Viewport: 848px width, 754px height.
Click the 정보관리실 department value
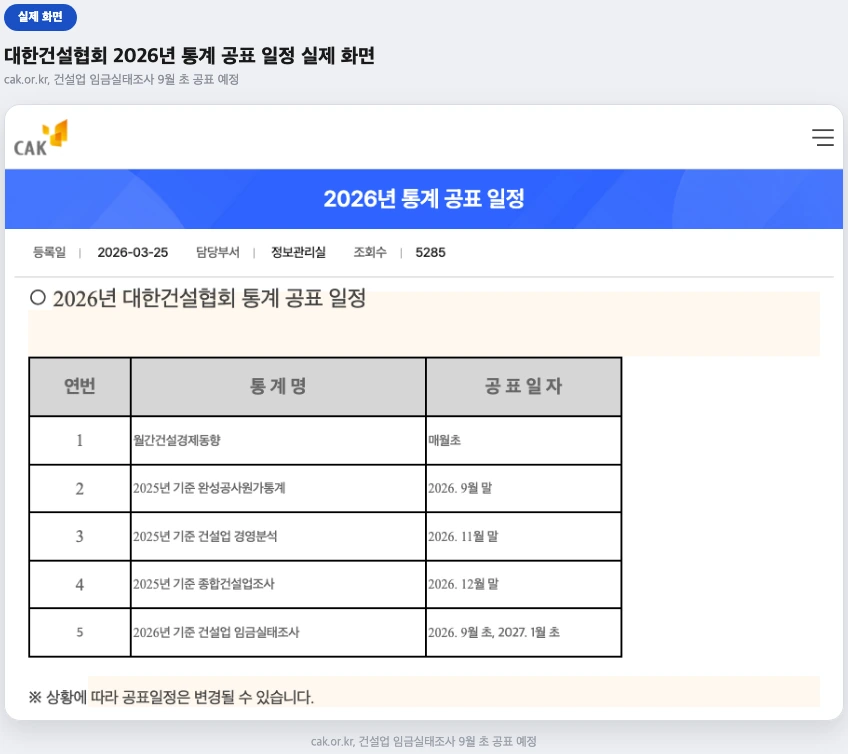(x=298, y=253)
